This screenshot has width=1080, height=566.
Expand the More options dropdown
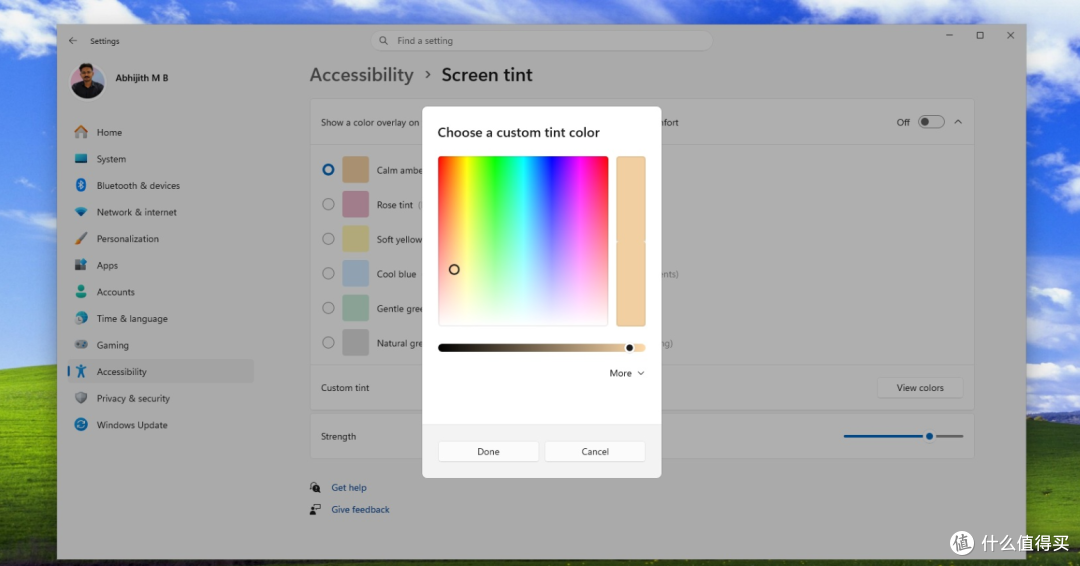627,373
